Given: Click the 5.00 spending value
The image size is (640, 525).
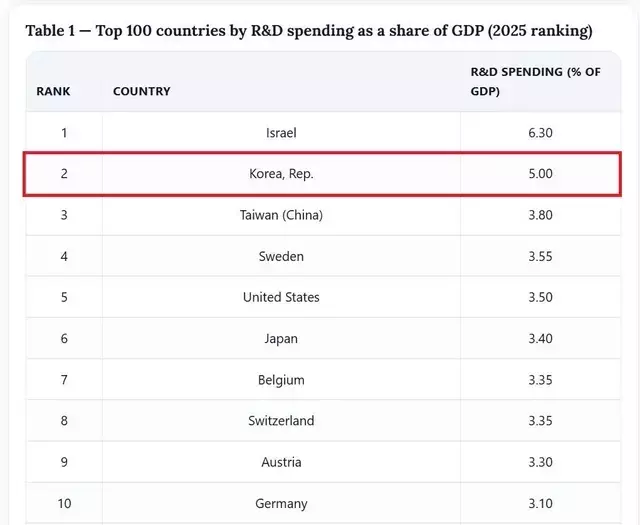Looking at the screenshot, I should click(x=540, y=174).
